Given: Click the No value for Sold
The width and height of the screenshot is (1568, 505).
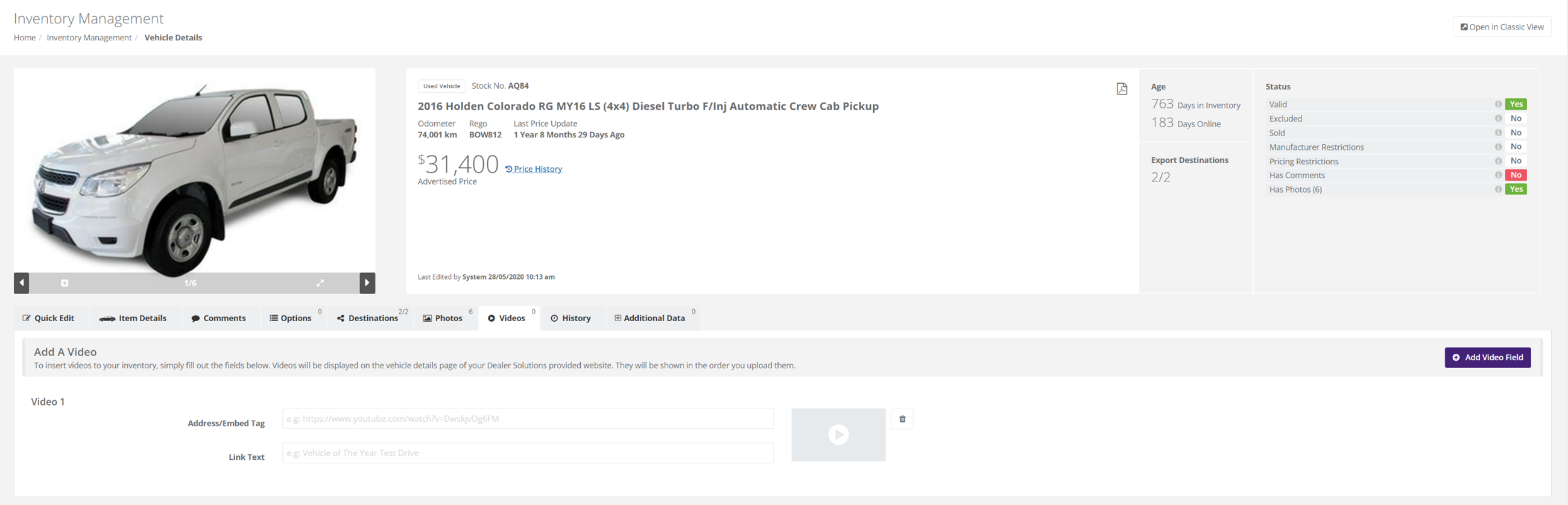Looking at the screenshot, I should [x=1516, y=133].
